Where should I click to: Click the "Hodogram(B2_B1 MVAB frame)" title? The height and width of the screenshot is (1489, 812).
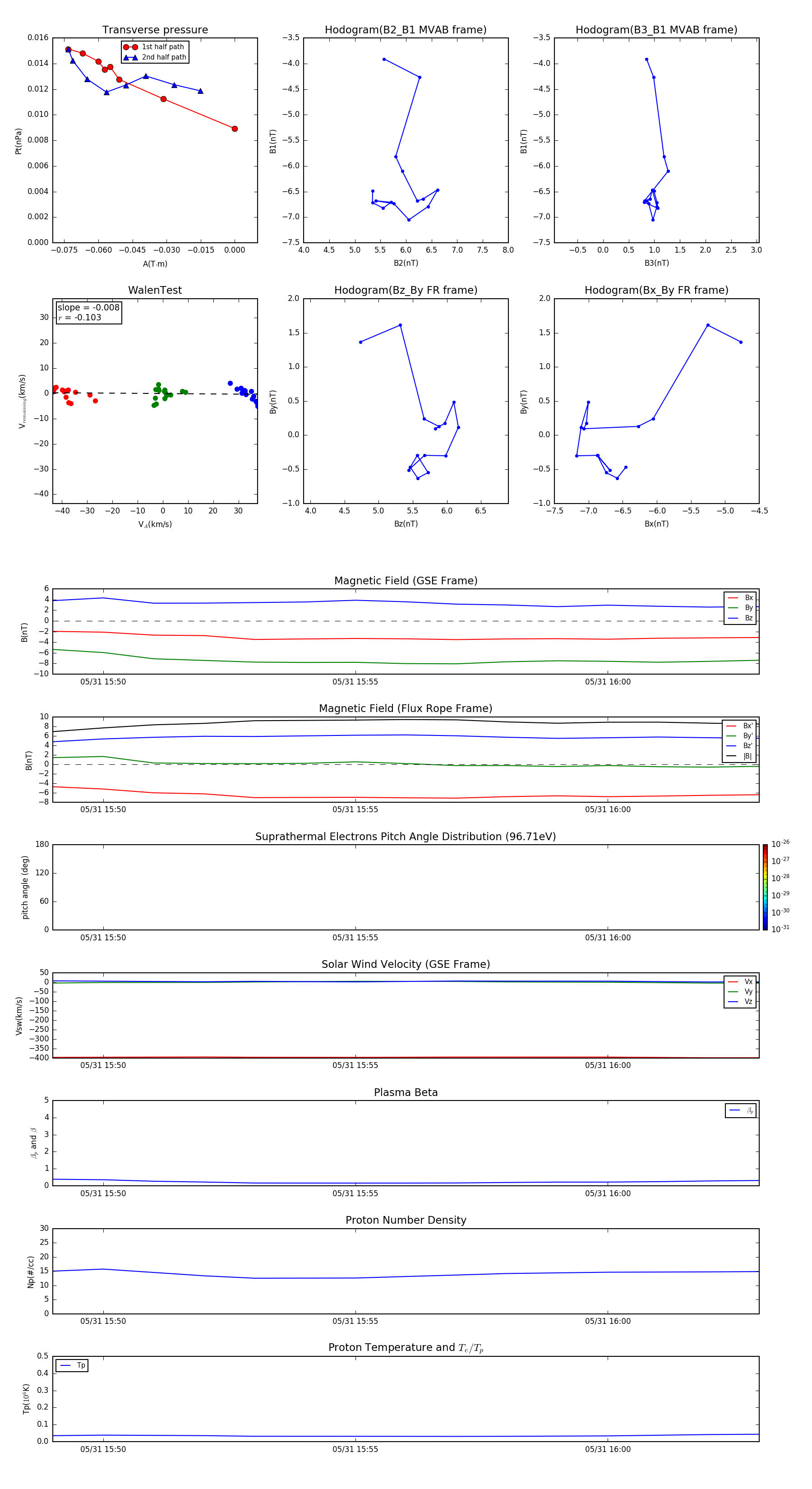pyautogui.click(x=406, y=30)
